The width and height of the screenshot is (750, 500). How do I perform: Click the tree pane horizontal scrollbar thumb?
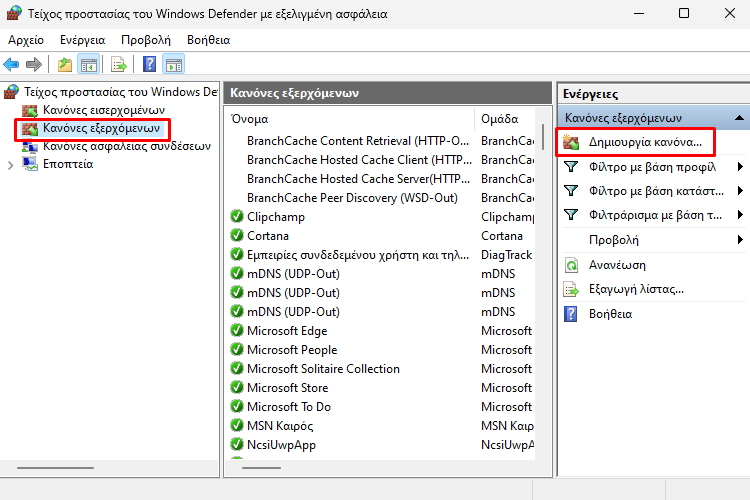tap(55, 467)
